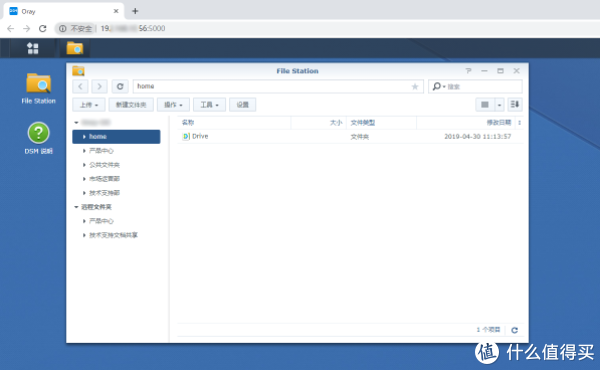Click 新建文件夹 create folder button
The width and height of the screenshot is (600, 370).
pyautogui.click(x=131, y=104)
